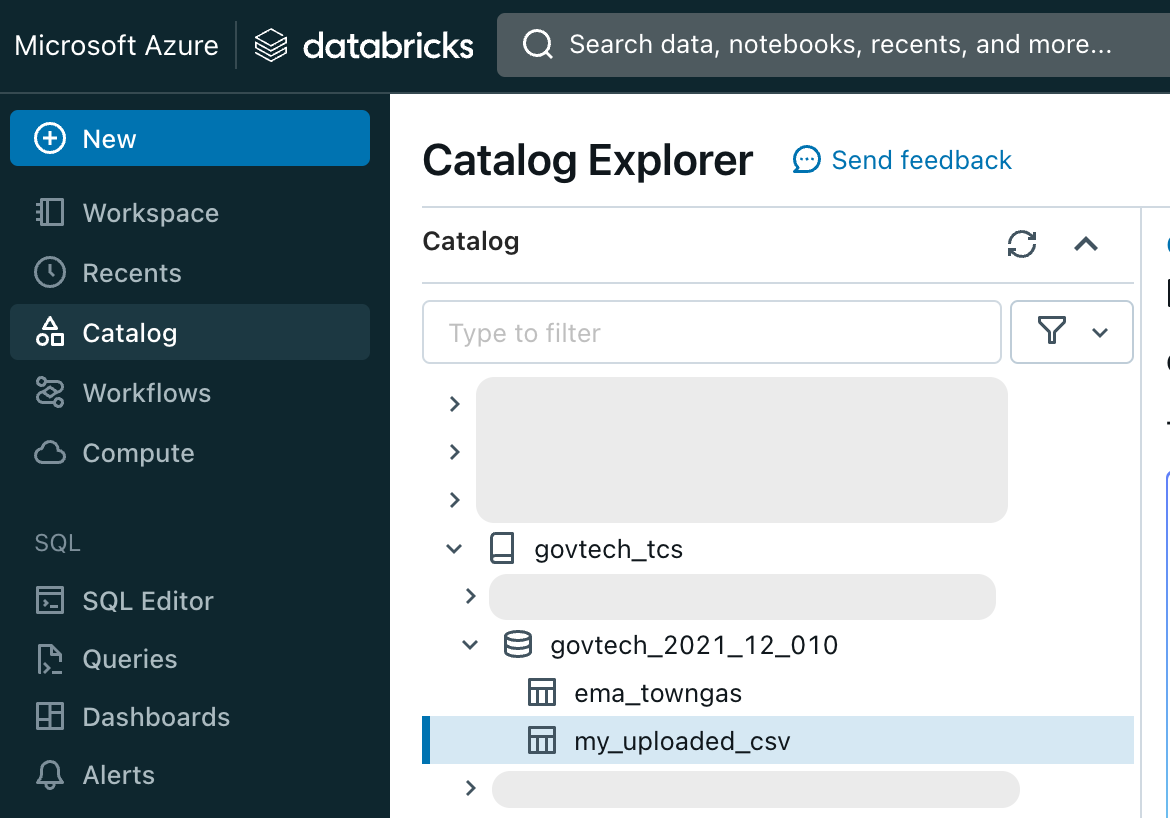
Task: Expand the first redacted catalog row
Action: pos(454,404)
